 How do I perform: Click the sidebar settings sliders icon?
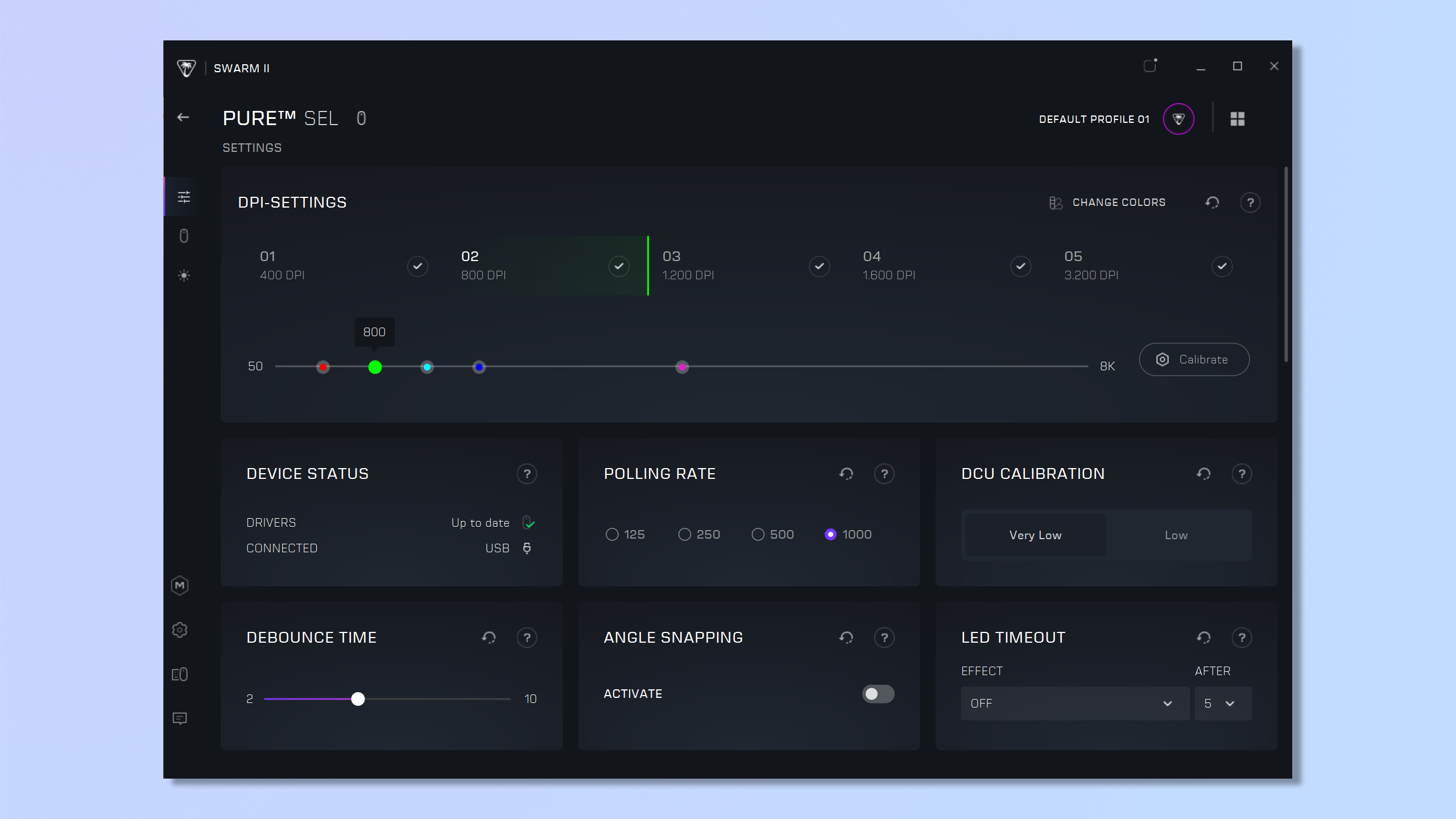(x=183, y=196)
